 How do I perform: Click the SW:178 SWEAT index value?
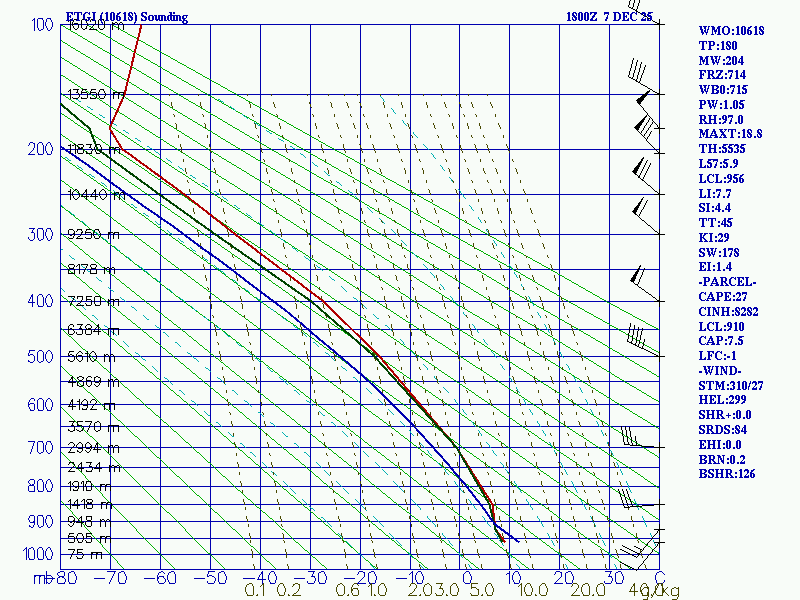coord(719,252)
